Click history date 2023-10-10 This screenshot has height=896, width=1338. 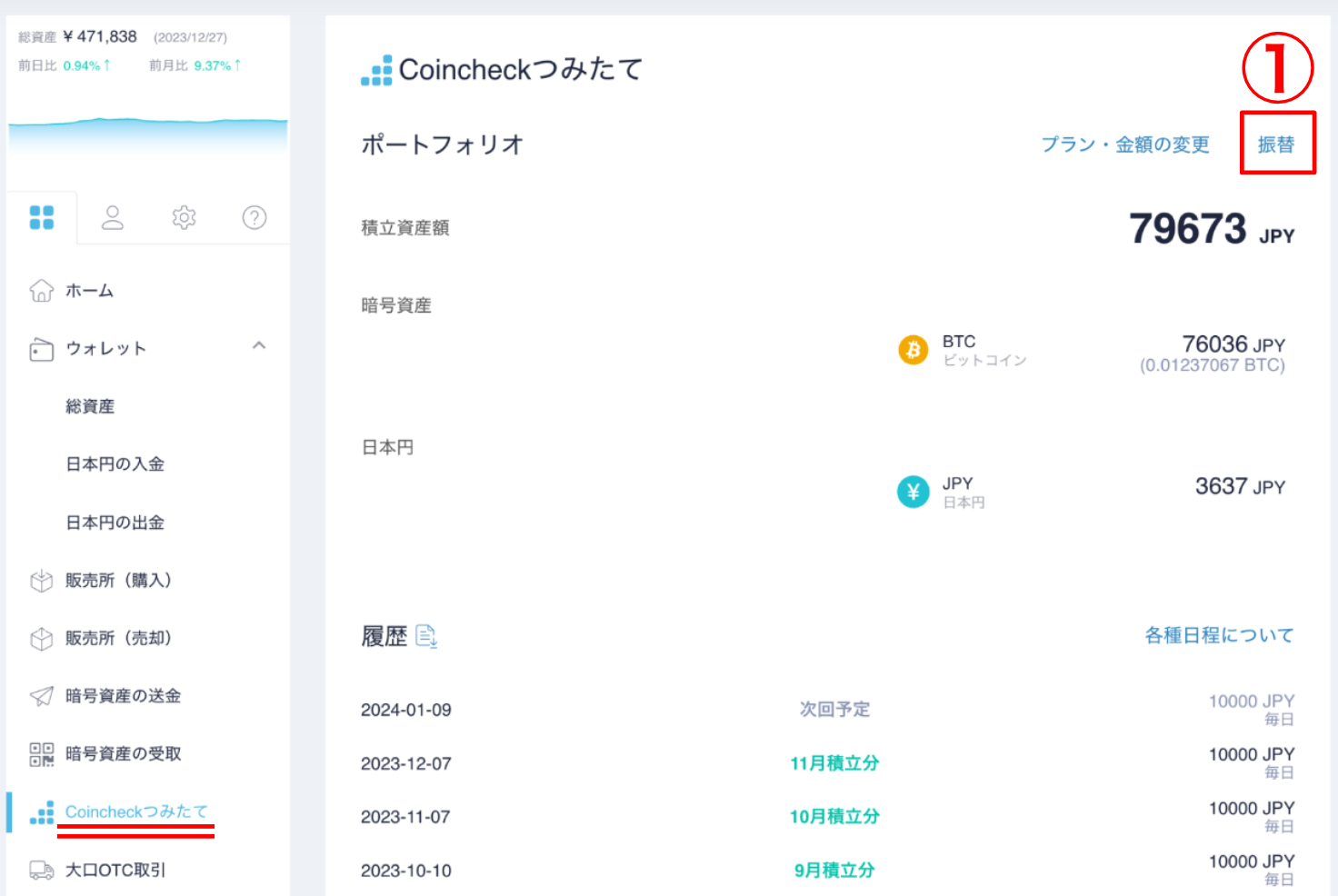(406, 871)
